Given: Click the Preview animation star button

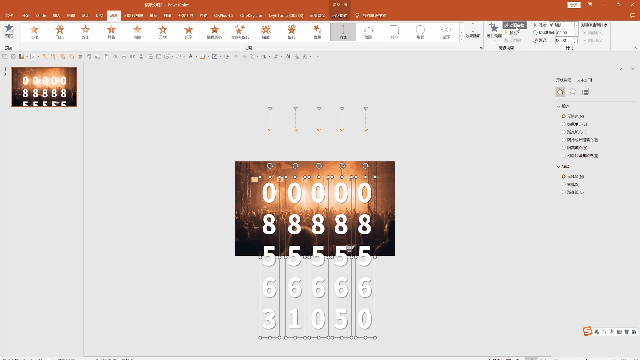Looking at the screenshot, I should tap(9, 31).
